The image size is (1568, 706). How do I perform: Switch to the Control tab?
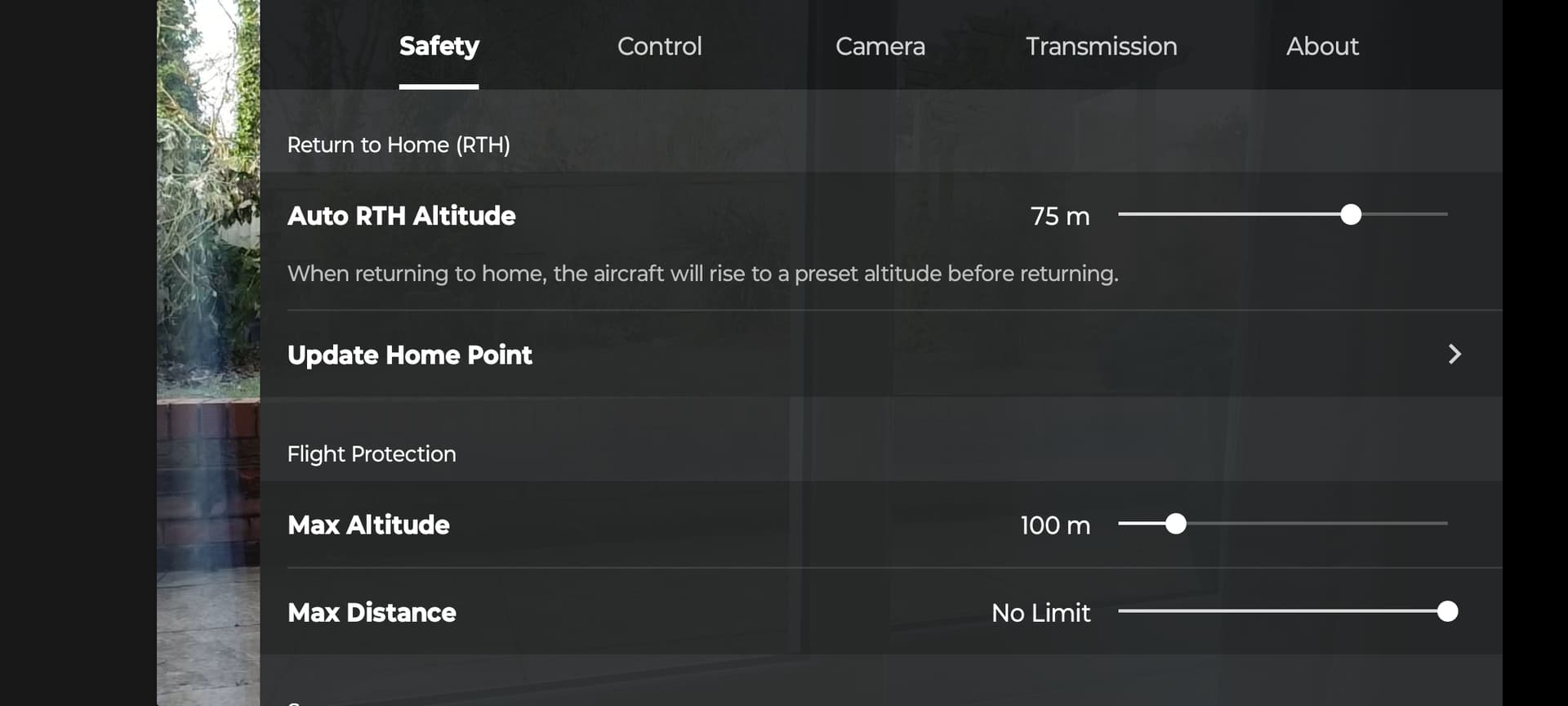659,46
